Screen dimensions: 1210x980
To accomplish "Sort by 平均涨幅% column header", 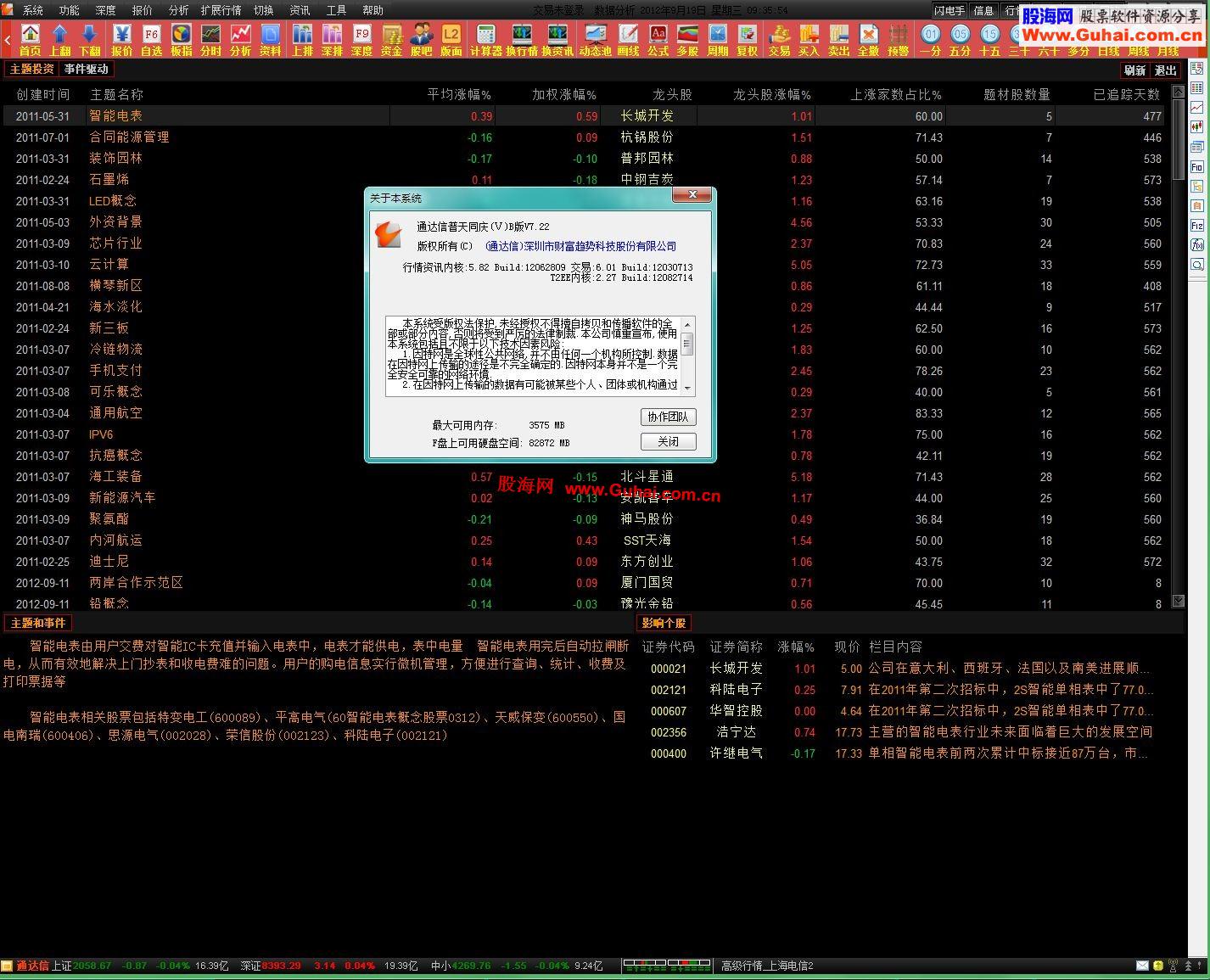I will pos(459,95).
